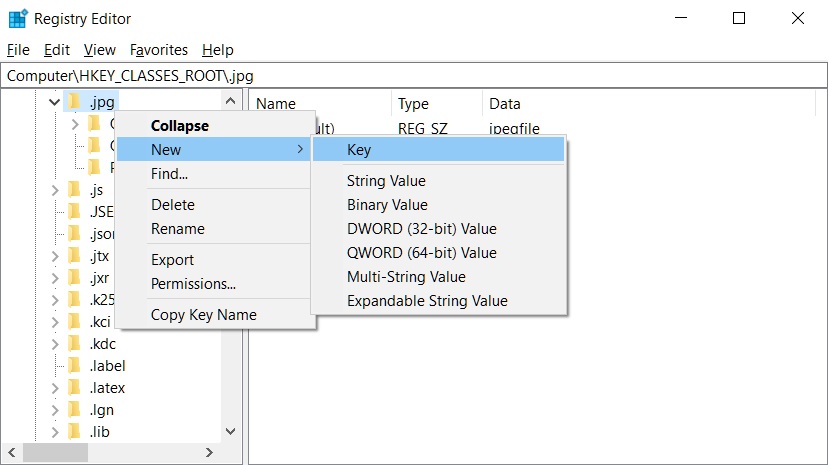Screen dimensions: 828x465
Task: Choose Find... in the context menu
Action: coord(215,174)
